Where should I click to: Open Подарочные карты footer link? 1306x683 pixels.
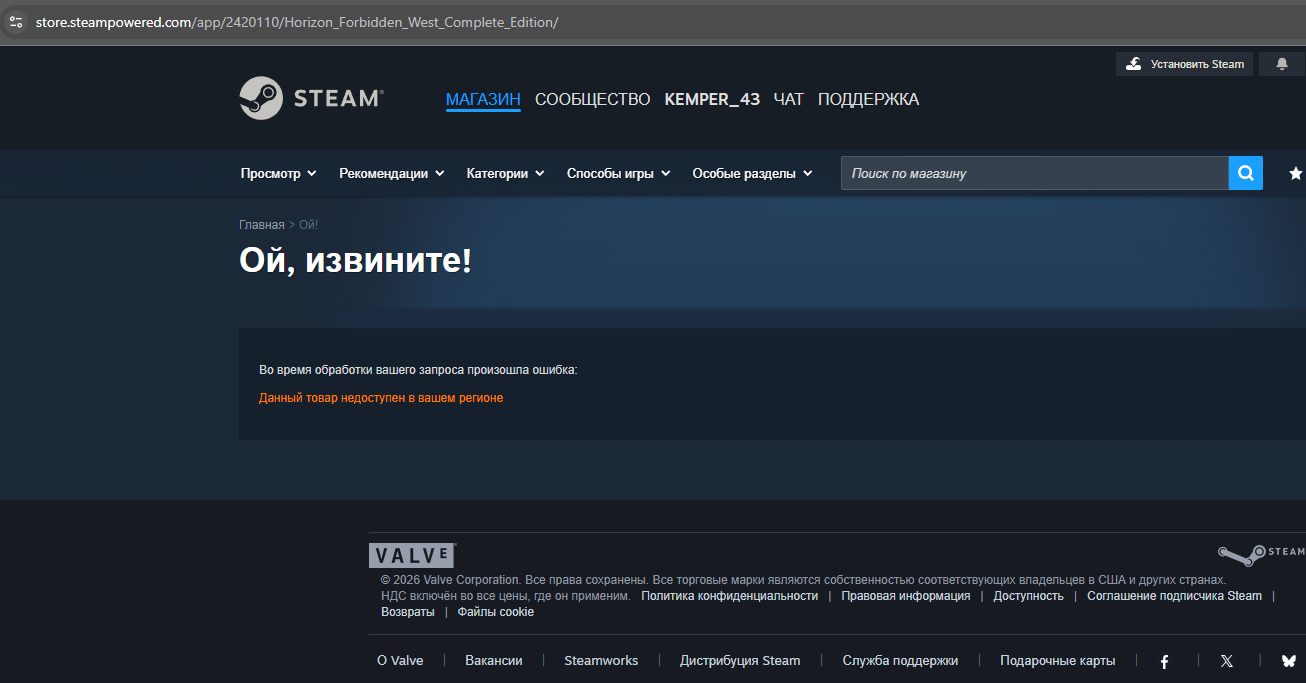pos(1057,660)
